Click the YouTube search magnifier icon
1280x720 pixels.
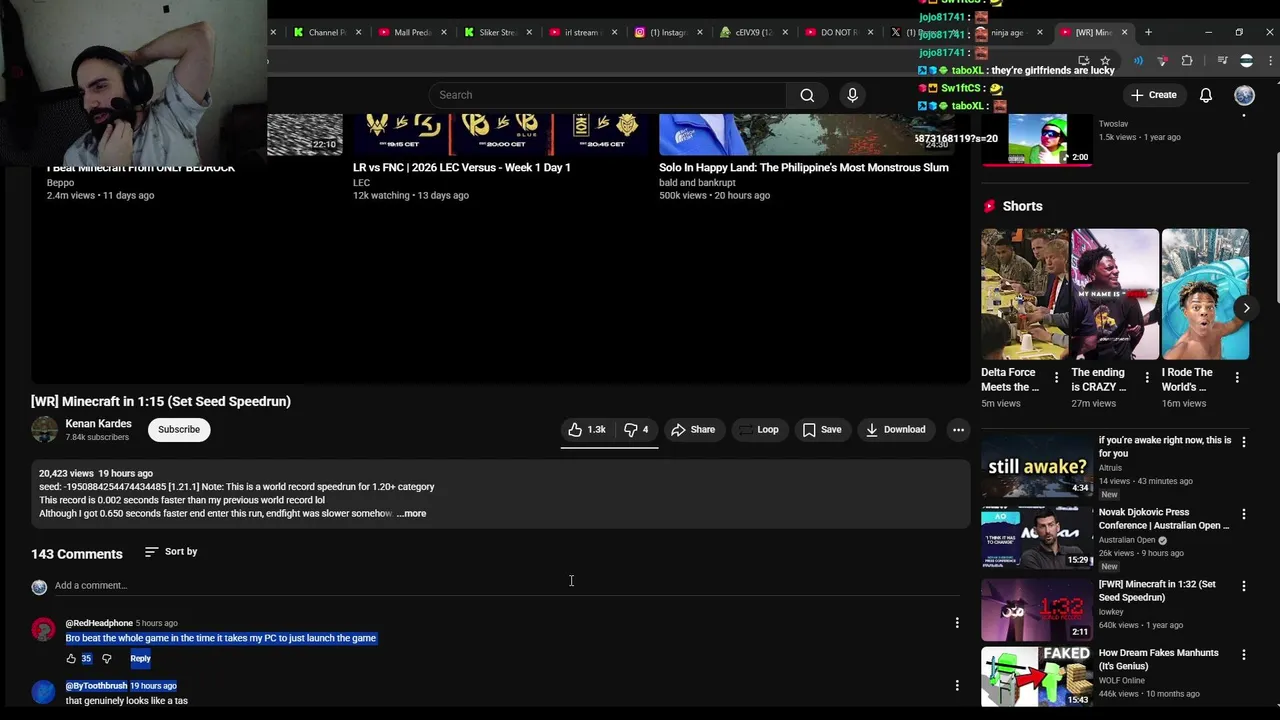click(x=807, y=95)
